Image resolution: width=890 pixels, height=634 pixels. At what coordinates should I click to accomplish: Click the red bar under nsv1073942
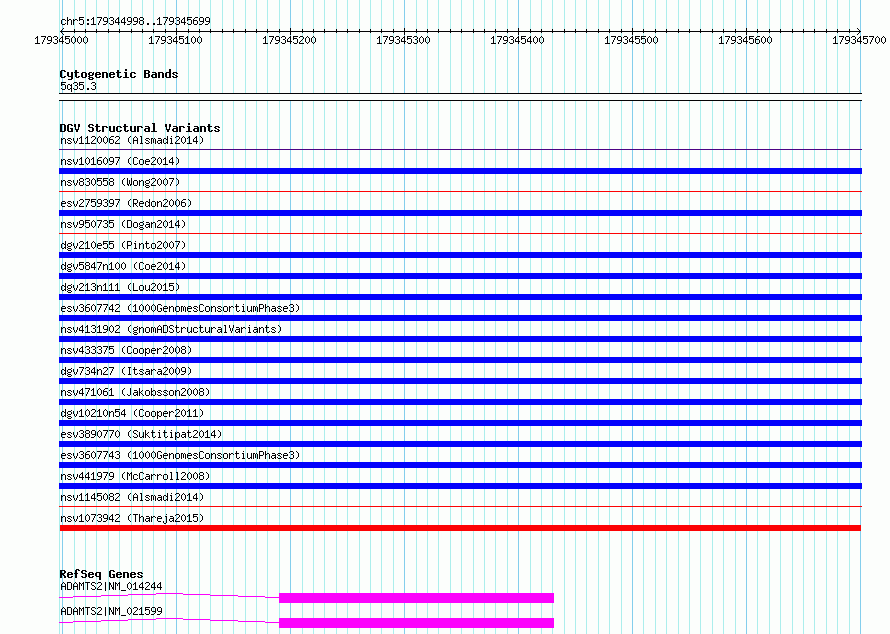(460, 528)
